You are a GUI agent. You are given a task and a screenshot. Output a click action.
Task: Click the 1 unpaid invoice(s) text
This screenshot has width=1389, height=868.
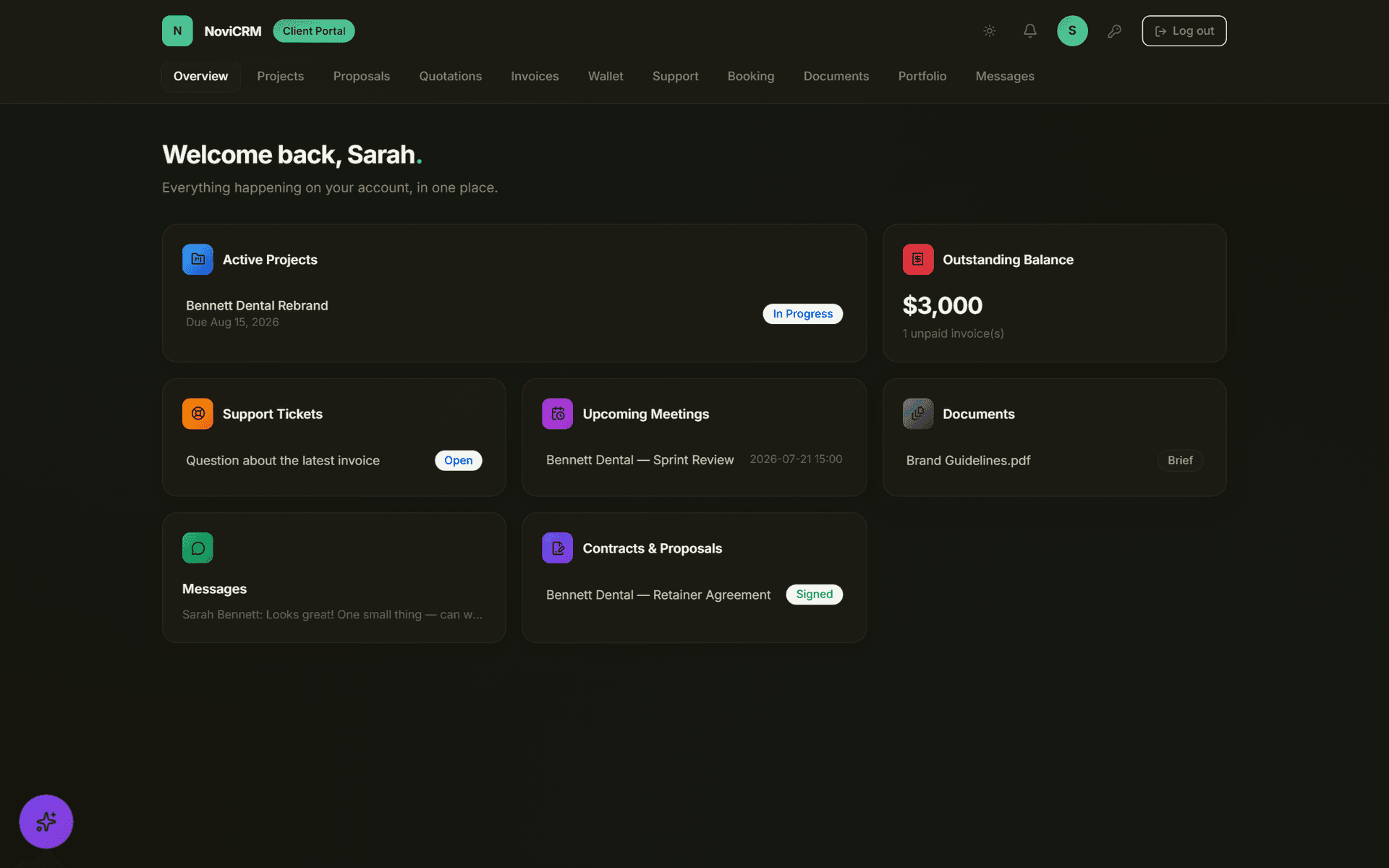click(953, 333)
